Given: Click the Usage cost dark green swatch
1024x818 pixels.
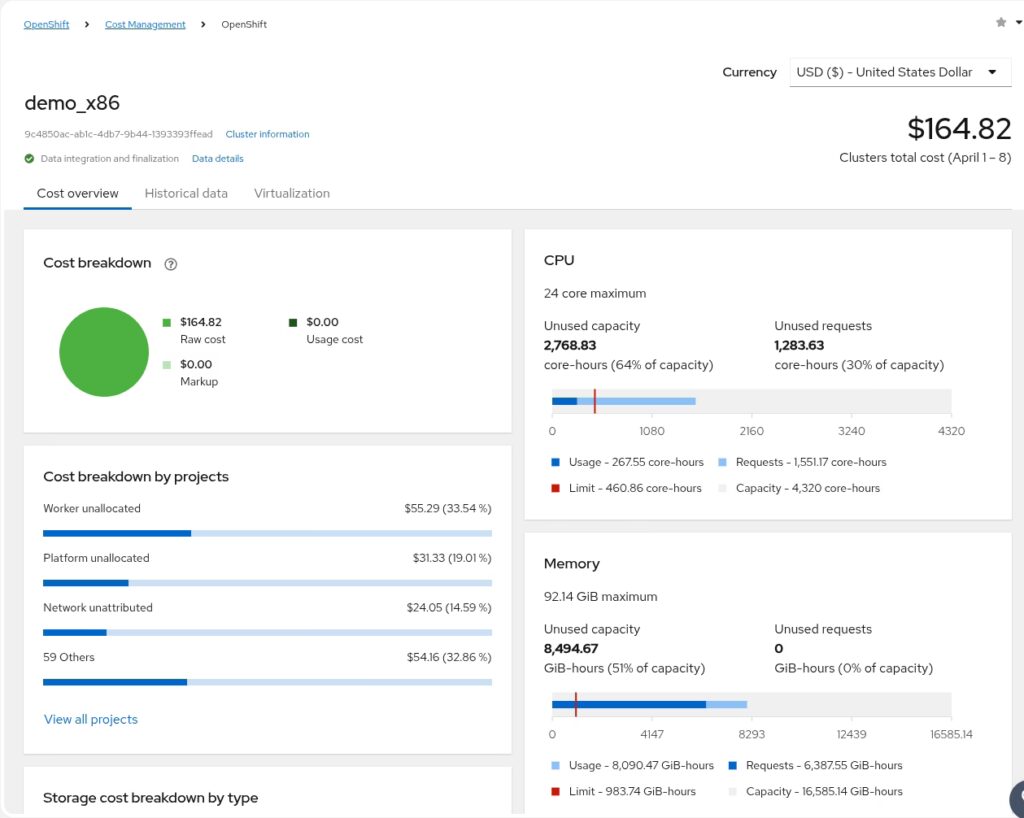Looking at the screenshot, I should 293,322.
